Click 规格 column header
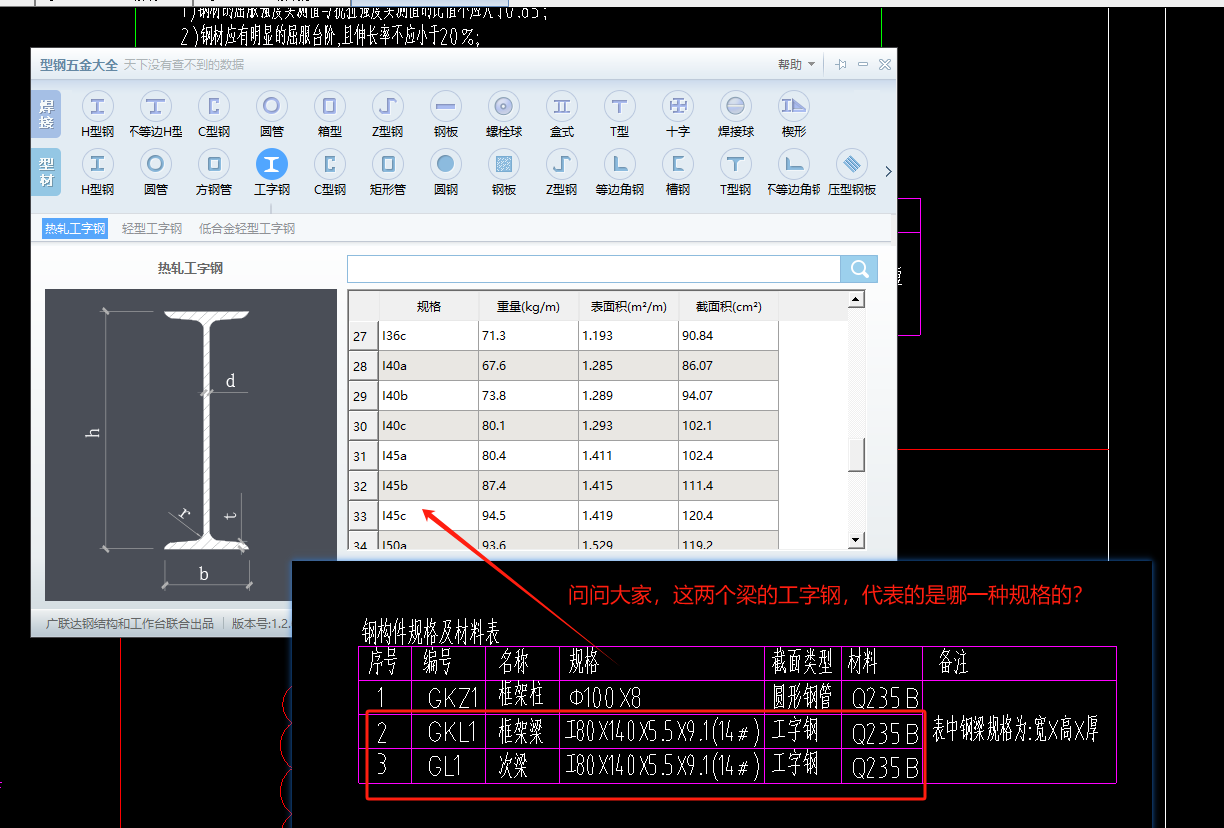 (429, 307)
